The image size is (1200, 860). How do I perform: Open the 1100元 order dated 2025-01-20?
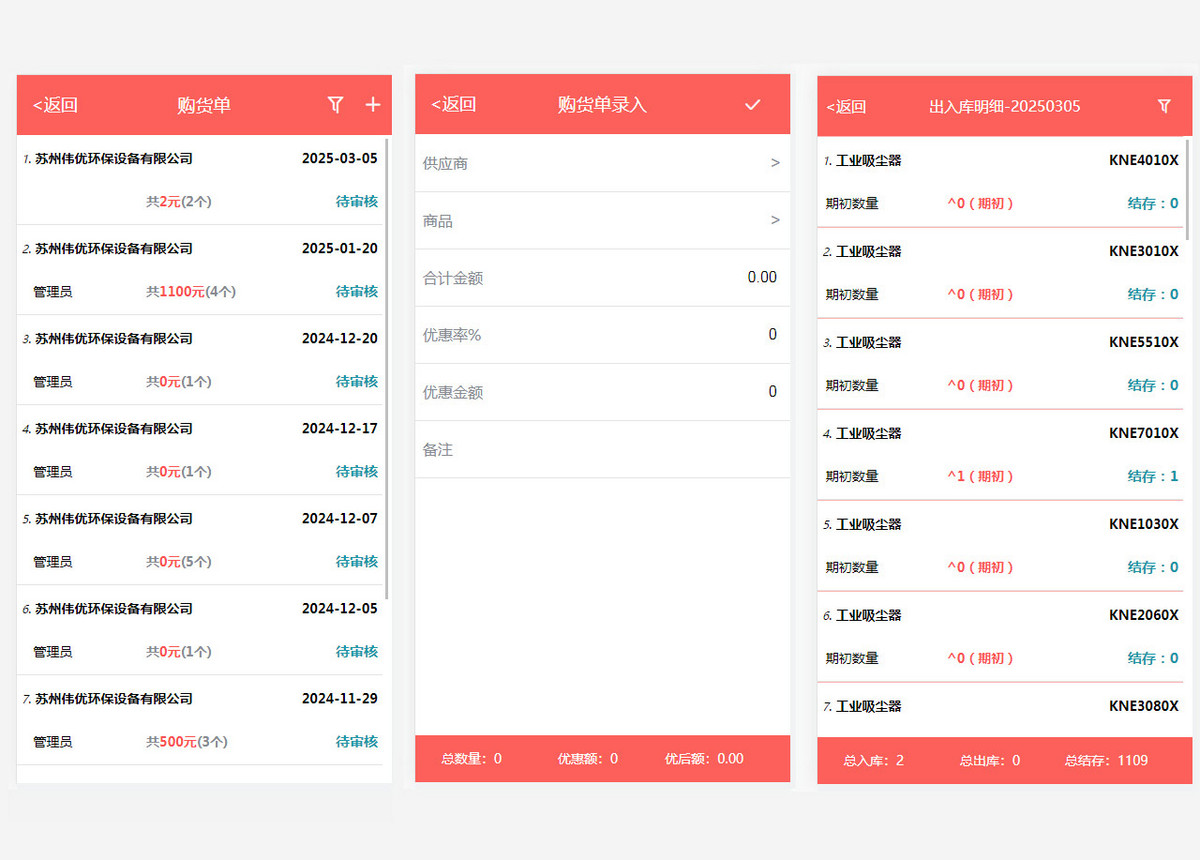click(x=200, y=270)
